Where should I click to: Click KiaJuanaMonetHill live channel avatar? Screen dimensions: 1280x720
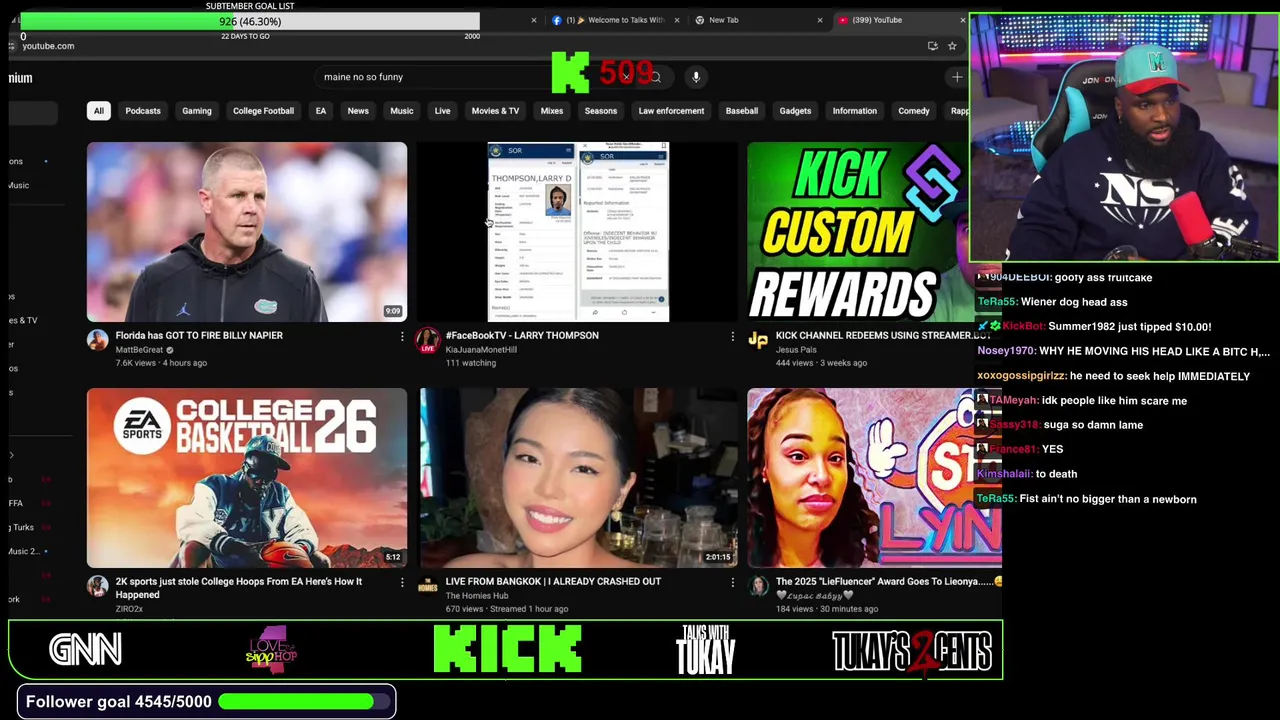427,340
